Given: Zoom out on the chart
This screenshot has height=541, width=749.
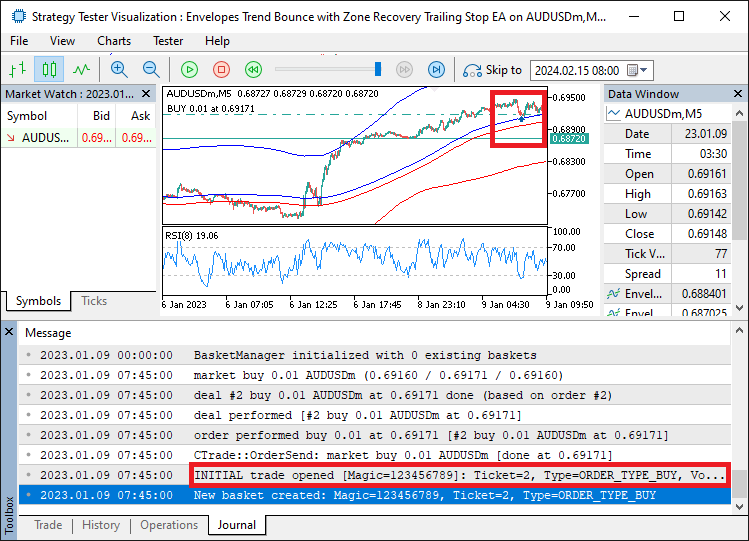Looking at the screenshot, I should (x=151, y=70).
